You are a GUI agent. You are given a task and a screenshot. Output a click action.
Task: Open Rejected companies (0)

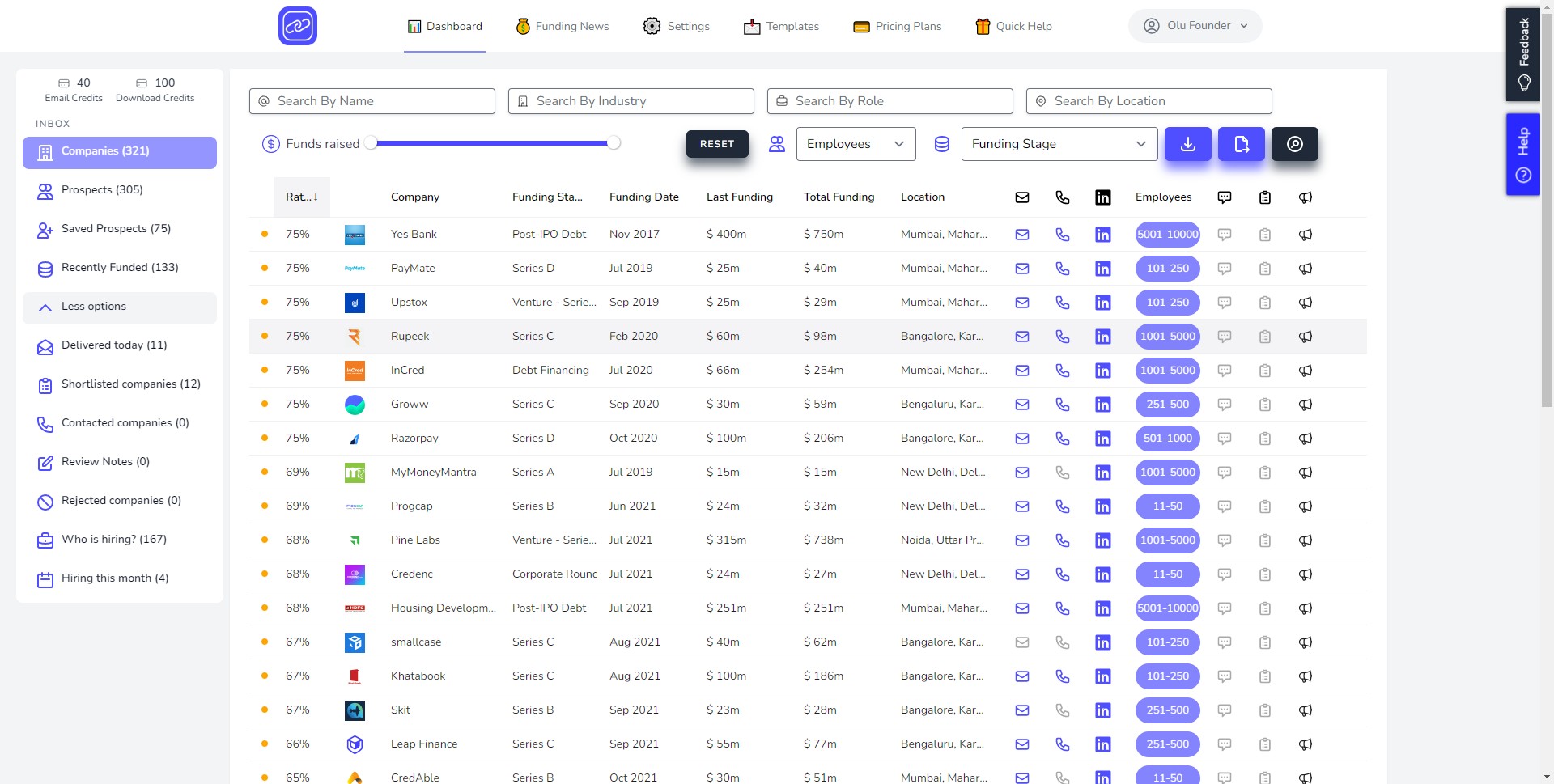coord(120,502)
